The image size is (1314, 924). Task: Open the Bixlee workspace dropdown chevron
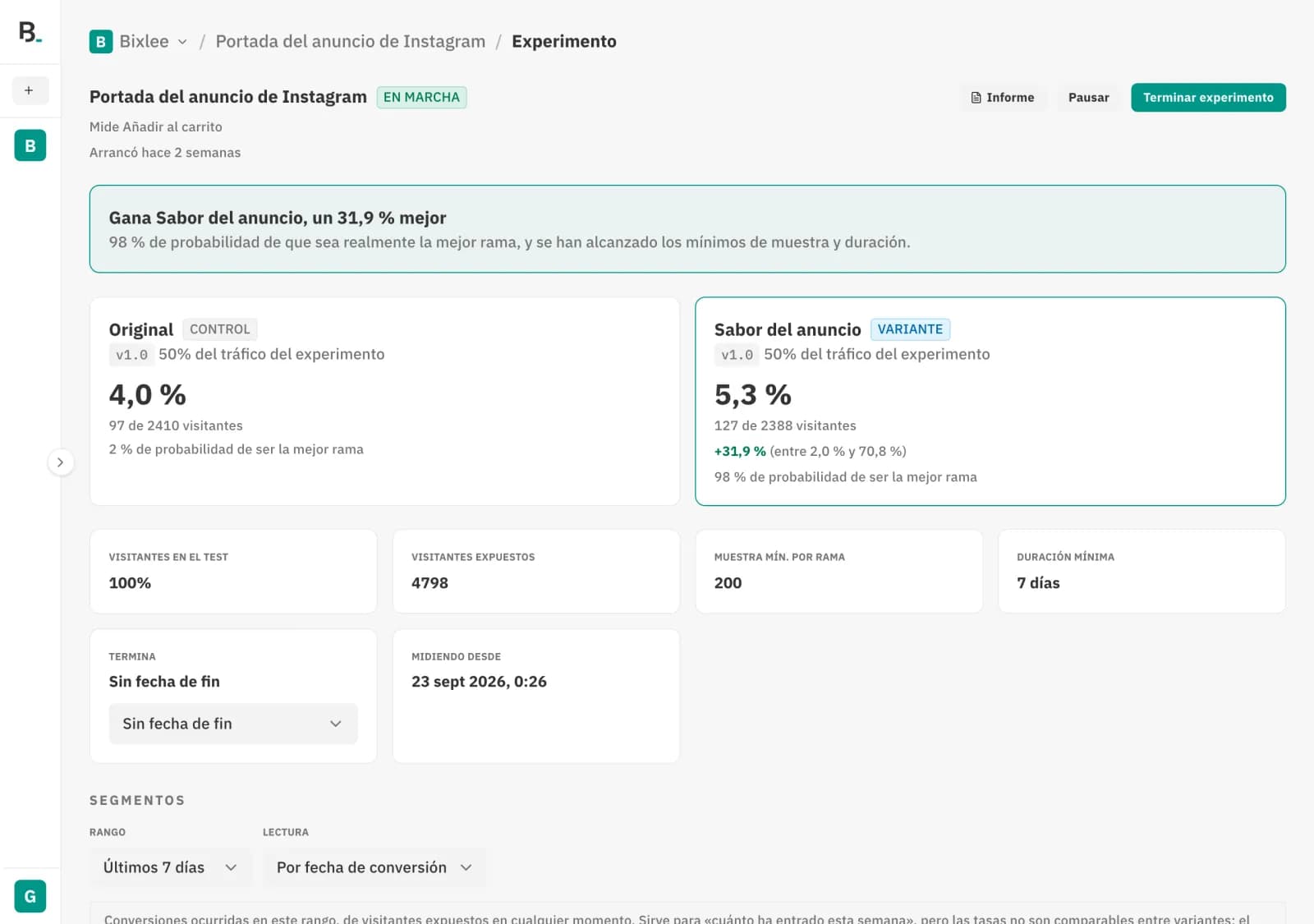point(182,42)
